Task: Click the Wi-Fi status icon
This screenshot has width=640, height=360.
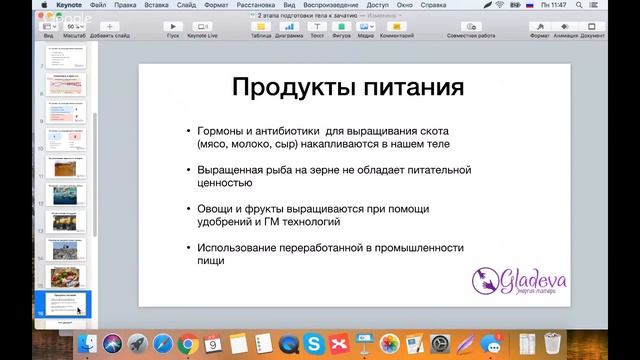Action: tap(500, 5)
